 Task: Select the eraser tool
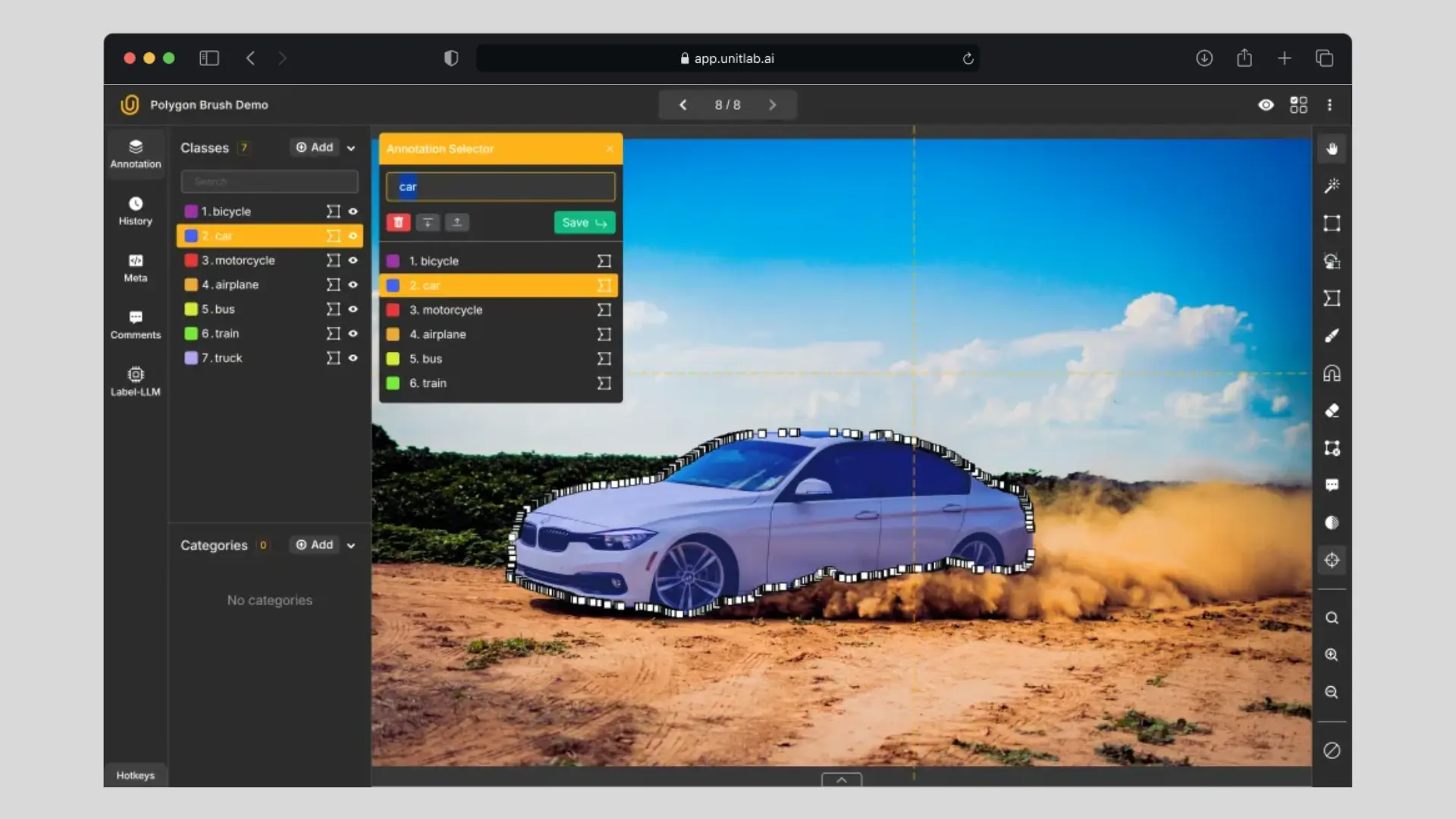point(1332,410)
